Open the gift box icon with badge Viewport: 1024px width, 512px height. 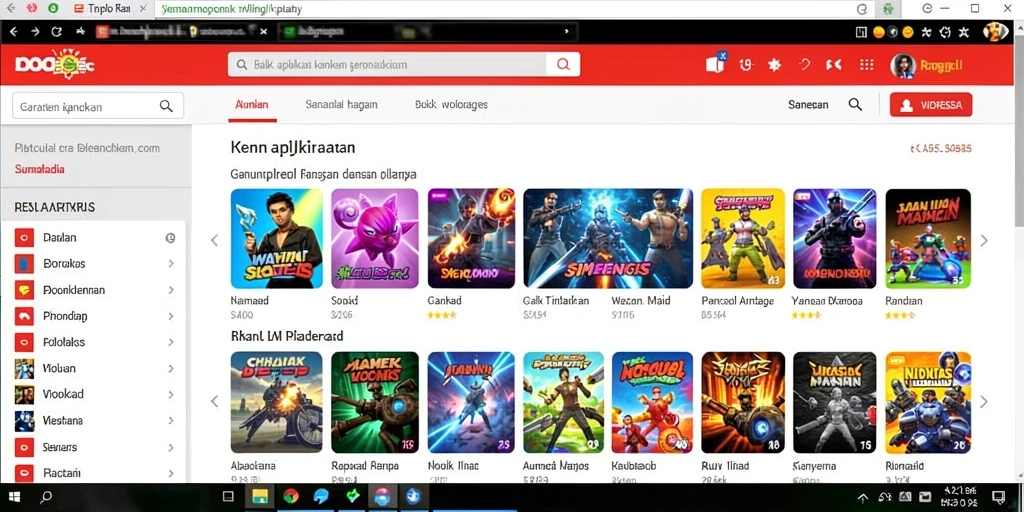716,63
